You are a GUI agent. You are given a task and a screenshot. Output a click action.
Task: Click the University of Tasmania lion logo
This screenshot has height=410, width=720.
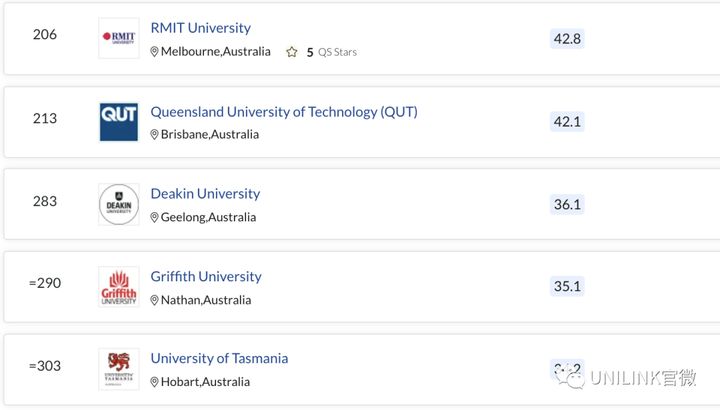point(118,370)
